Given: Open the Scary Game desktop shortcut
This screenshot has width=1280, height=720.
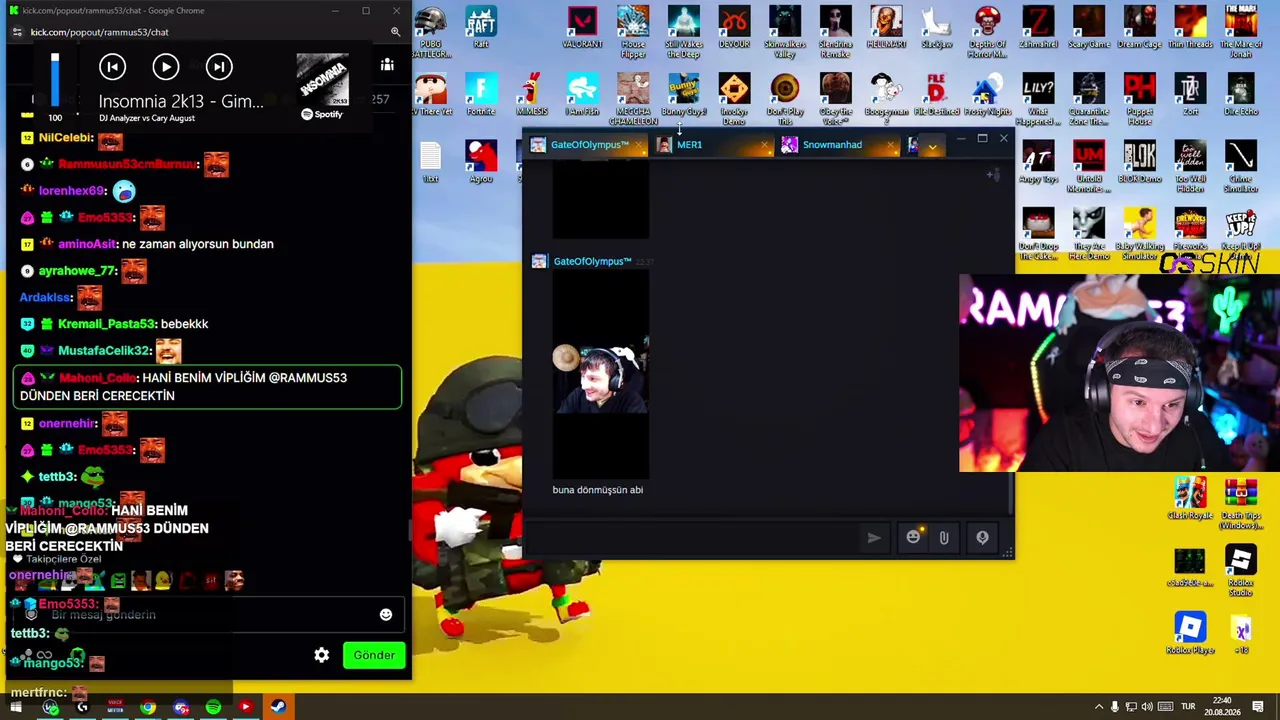Looking at the screenshot, I should pyautogui.click(x=1088, y=28).
